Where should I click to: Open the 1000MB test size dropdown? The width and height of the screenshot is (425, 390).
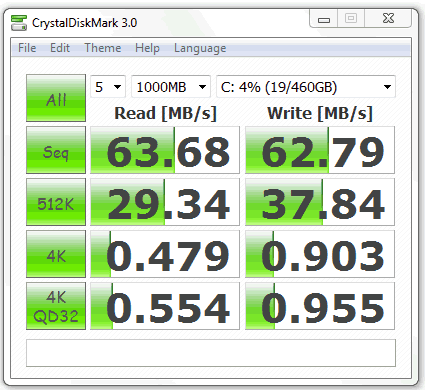pyautogui.click(x=171, y=87)
